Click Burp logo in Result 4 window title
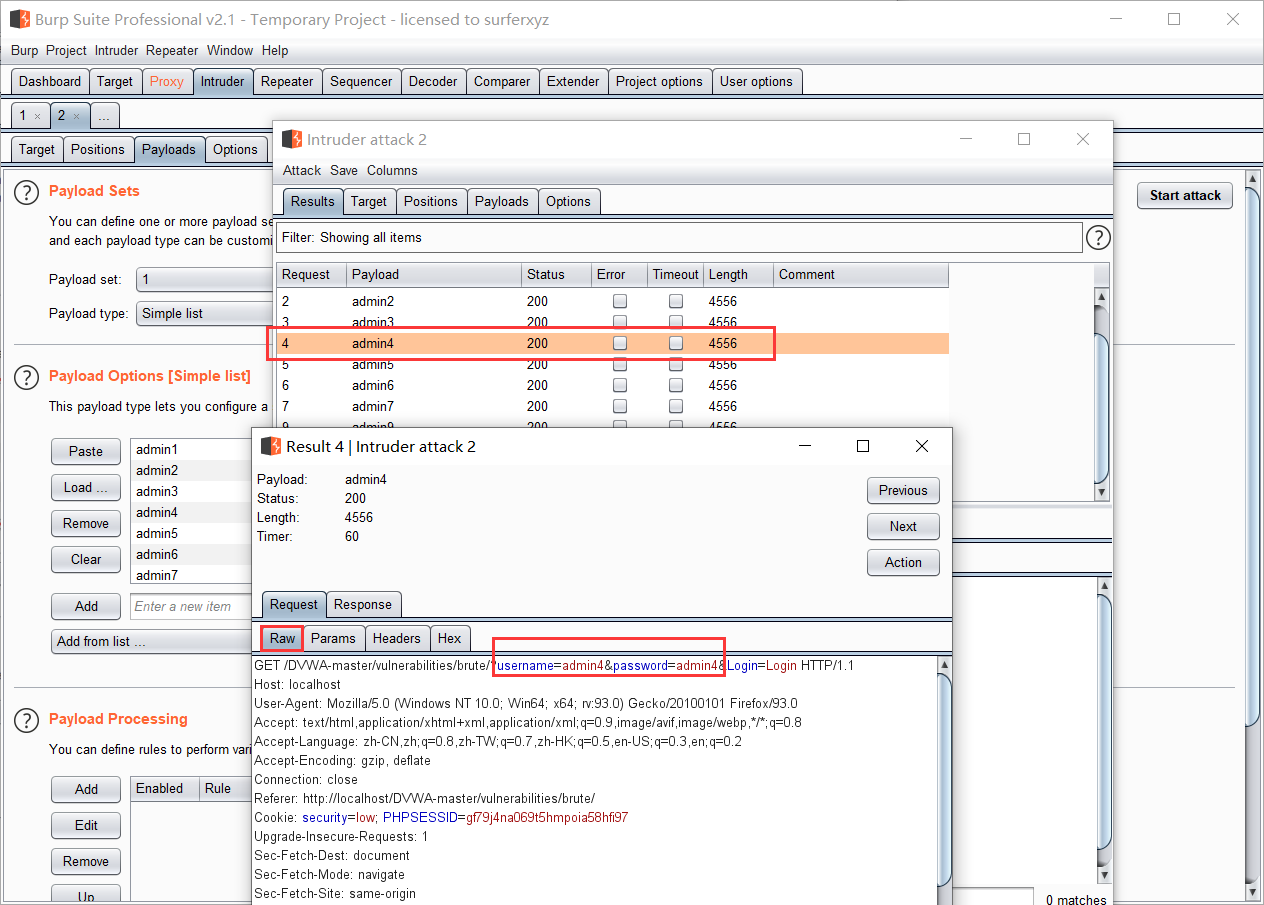 (271, 446)
